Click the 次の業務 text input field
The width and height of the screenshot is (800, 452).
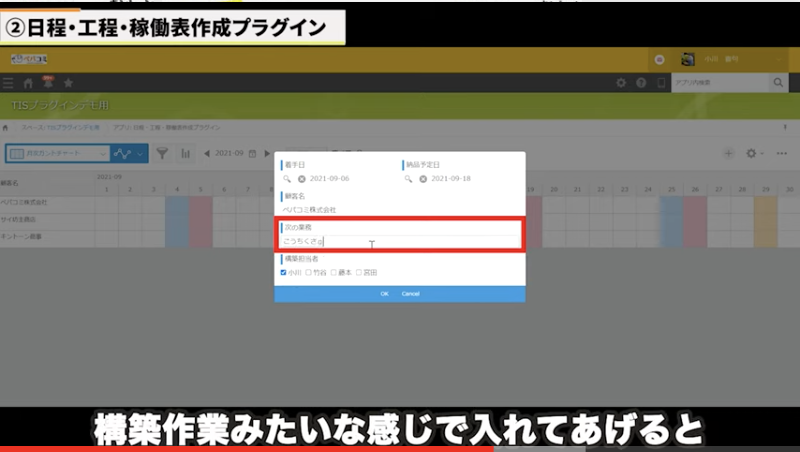click(x=400, y=241)
